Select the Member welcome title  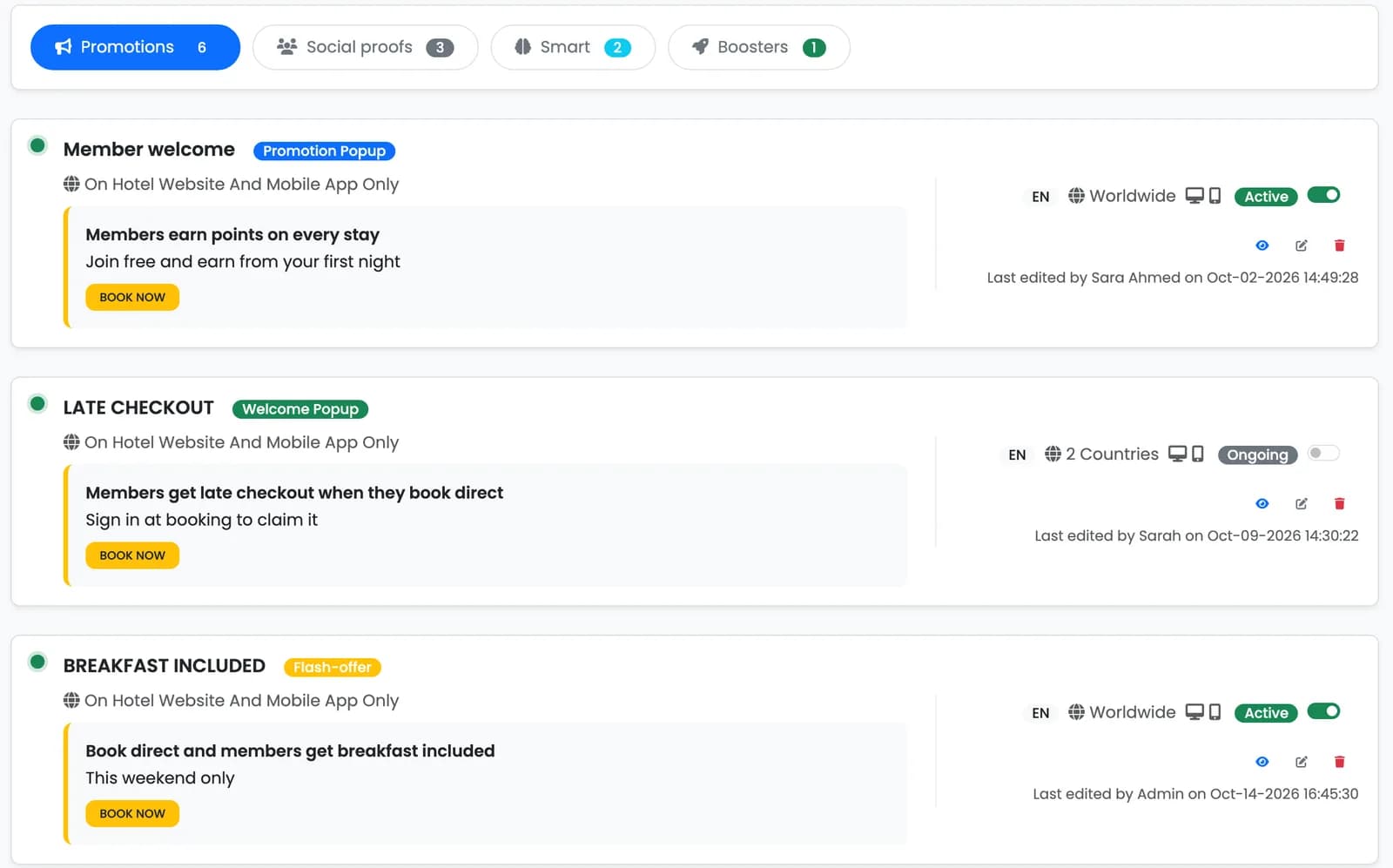click(149, 149)
